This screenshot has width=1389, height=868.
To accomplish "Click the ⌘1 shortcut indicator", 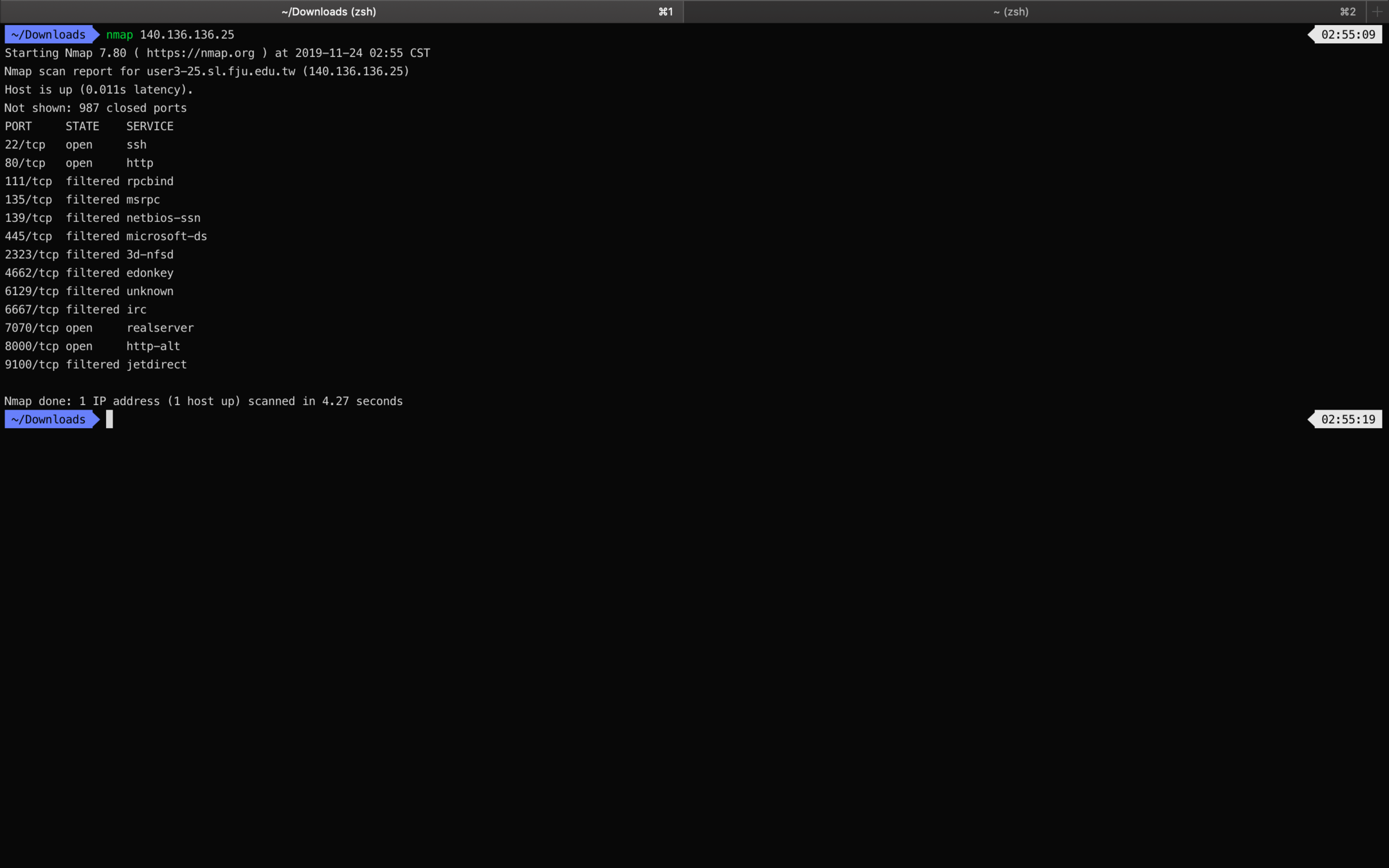I will coord(666,12).
